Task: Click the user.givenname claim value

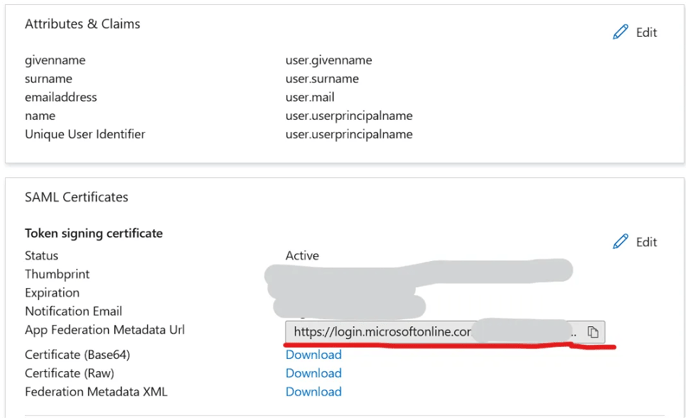Action: [x=329, y=61]
